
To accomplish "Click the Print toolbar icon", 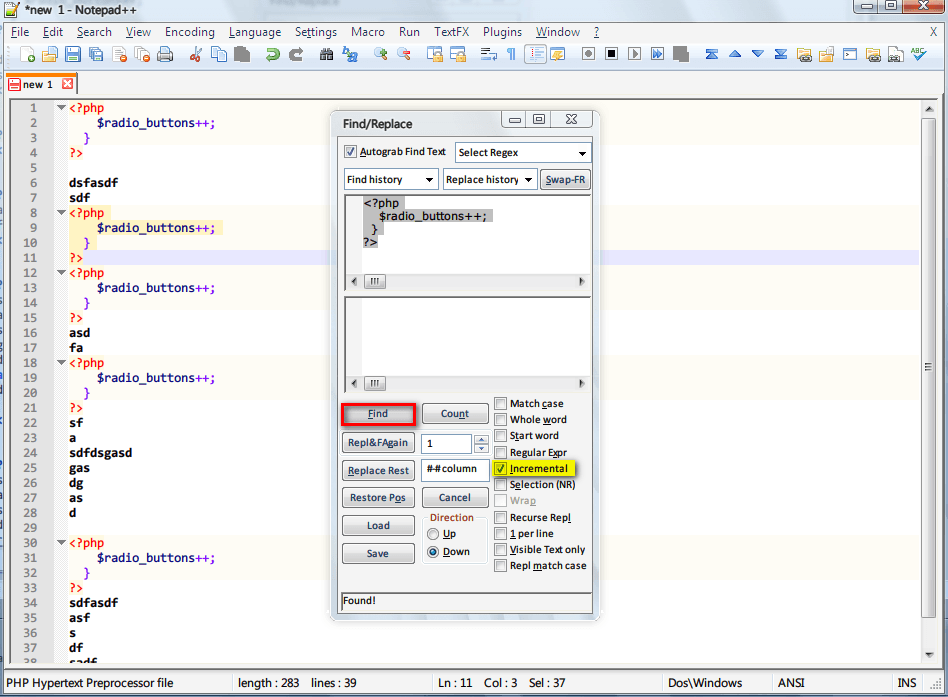I will [x=165, y=54].
